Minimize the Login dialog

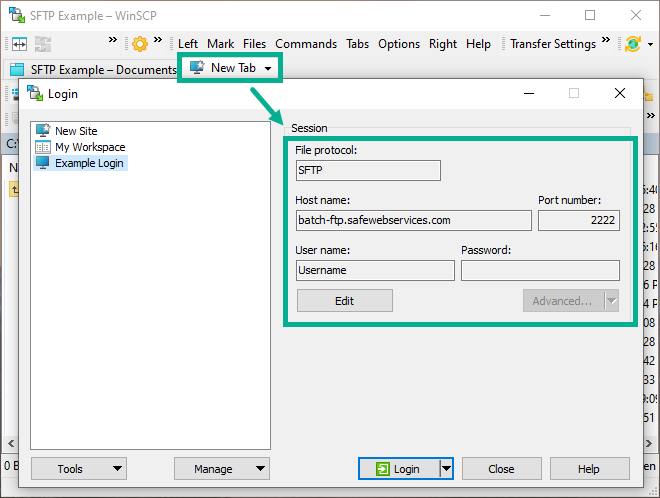click(x=529, y=93)
